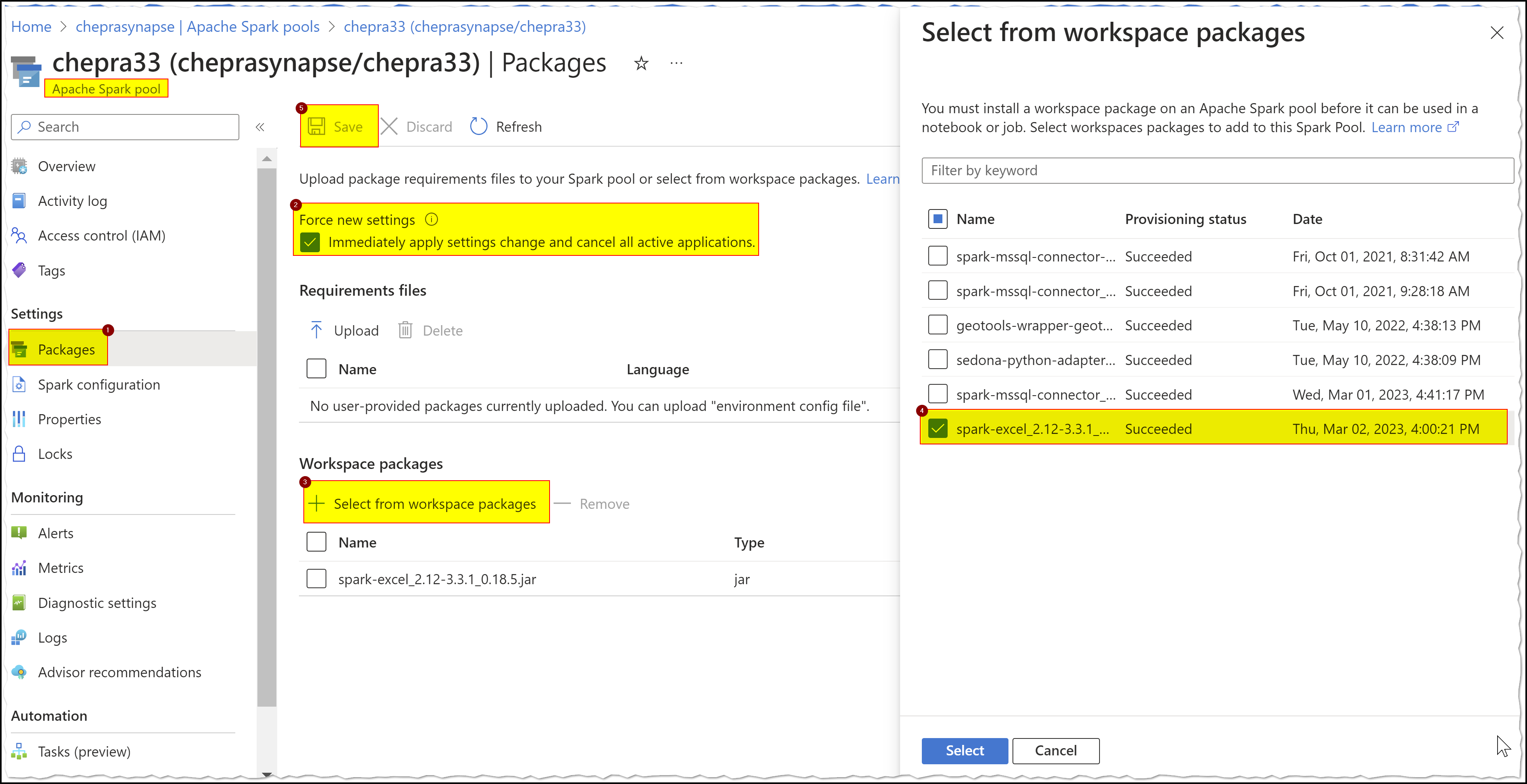Open the Learn more link in panel
Viewport: 1527px width, 784px height.
click(x=1414, y=127)
